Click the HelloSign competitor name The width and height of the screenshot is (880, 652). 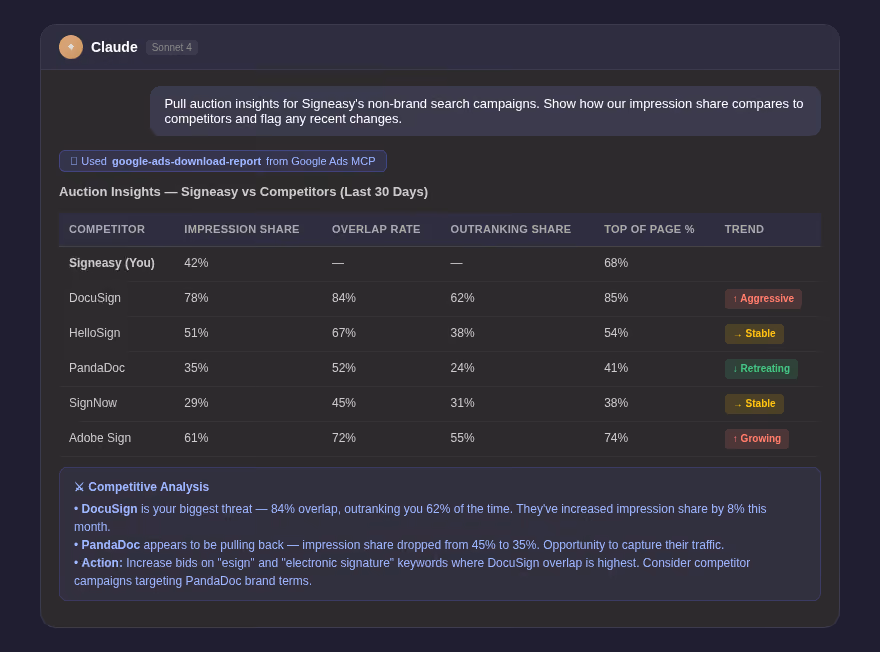(x=94, y=333)
